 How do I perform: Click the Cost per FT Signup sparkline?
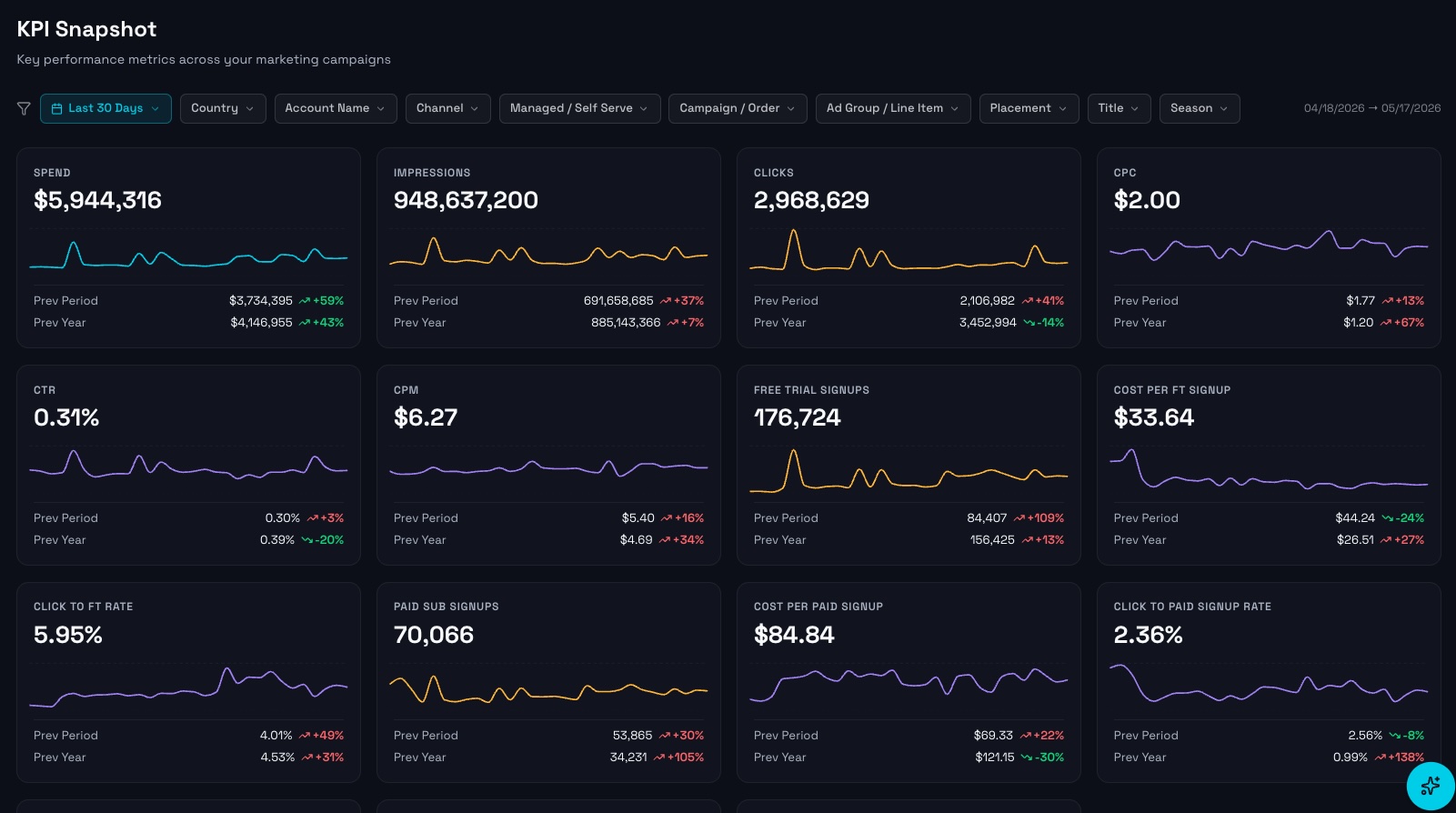pos(1269,470)
